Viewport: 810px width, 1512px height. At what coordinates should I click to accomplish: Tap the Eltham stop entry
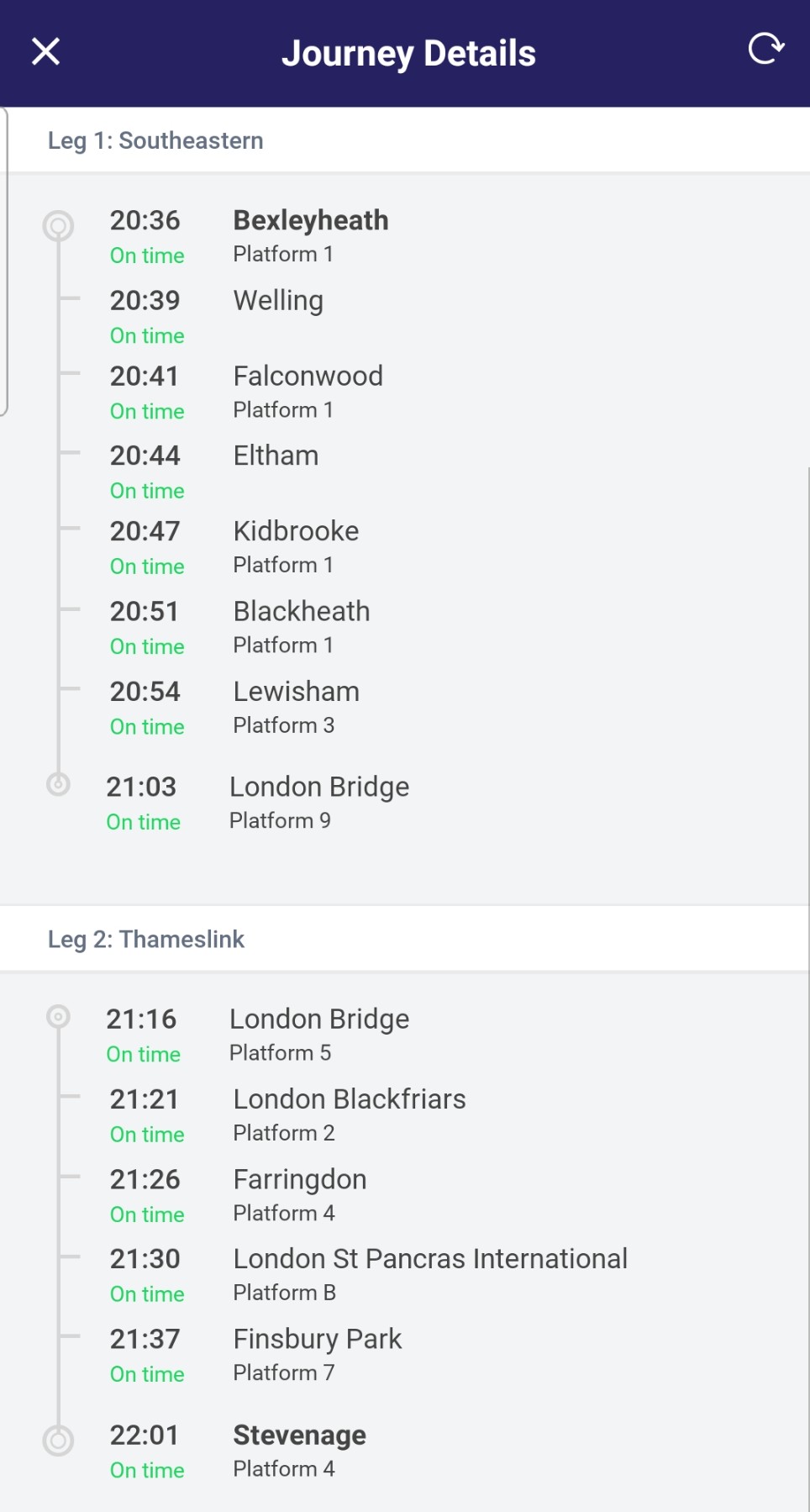pyautogui.click(x=276, y=456)
